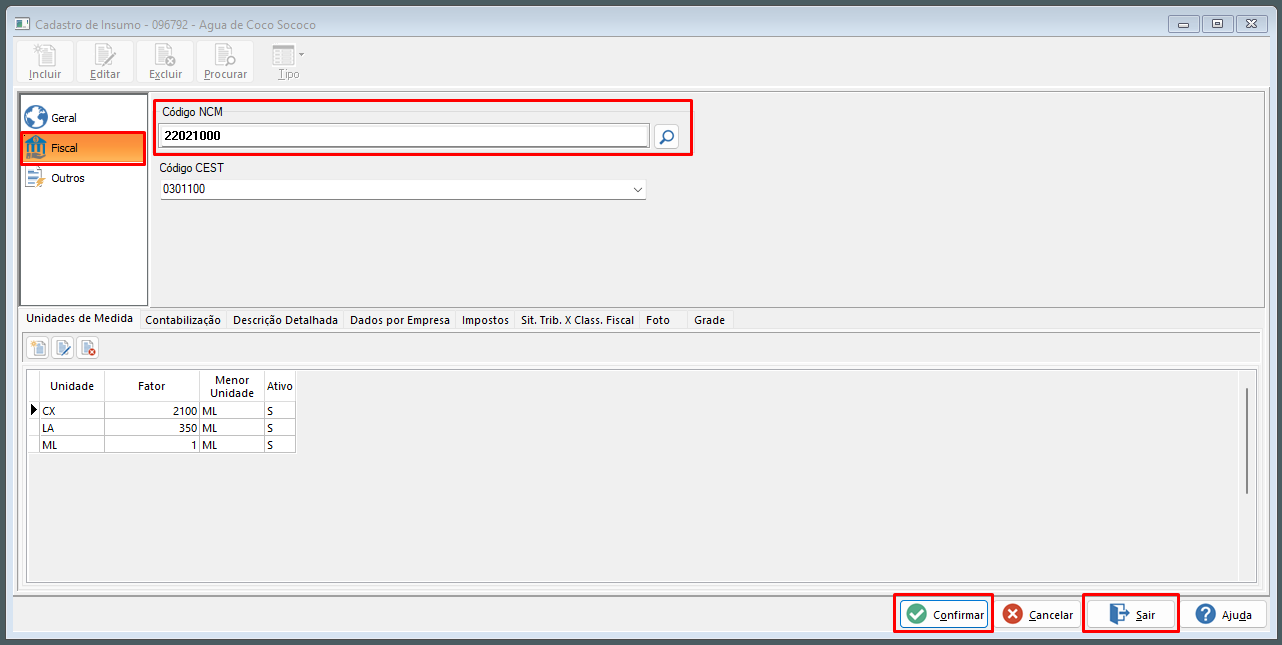Click the Fator column header
This screenshot has width=1282, height=645.
tap(152, 386)
